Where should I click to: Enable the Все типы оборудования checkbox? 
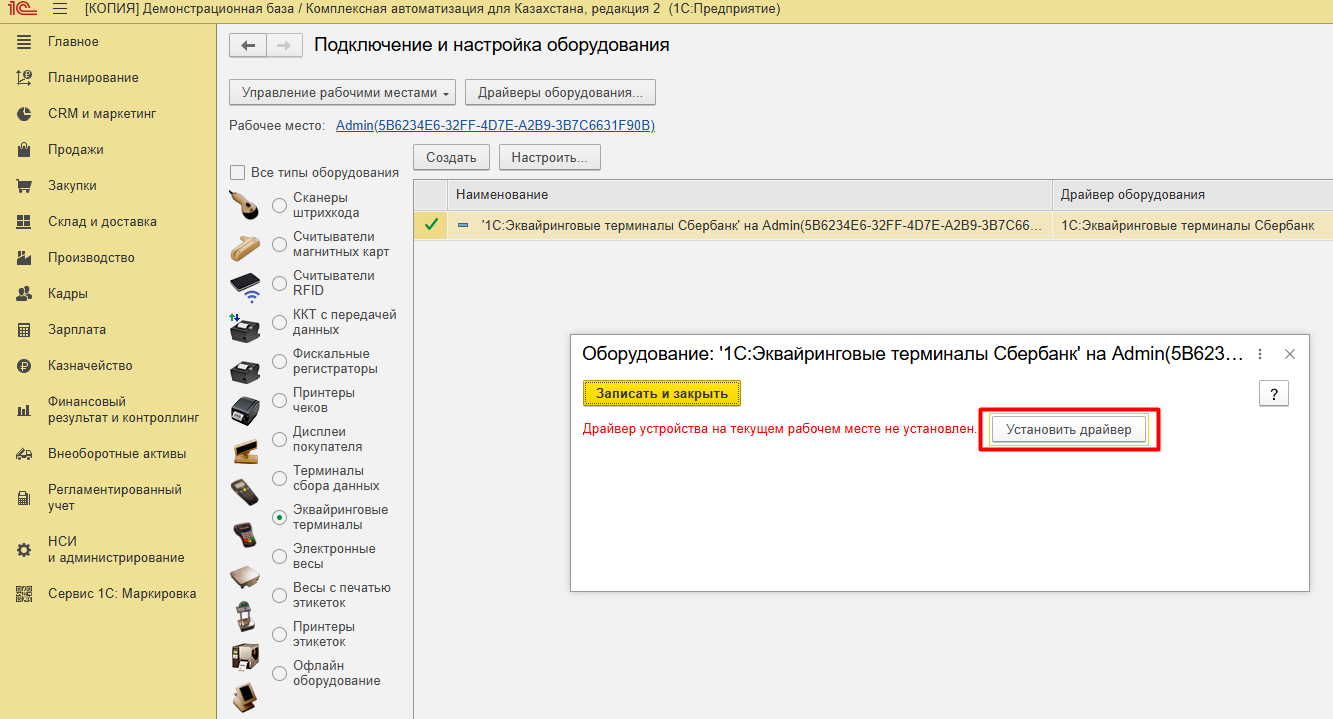238,172
